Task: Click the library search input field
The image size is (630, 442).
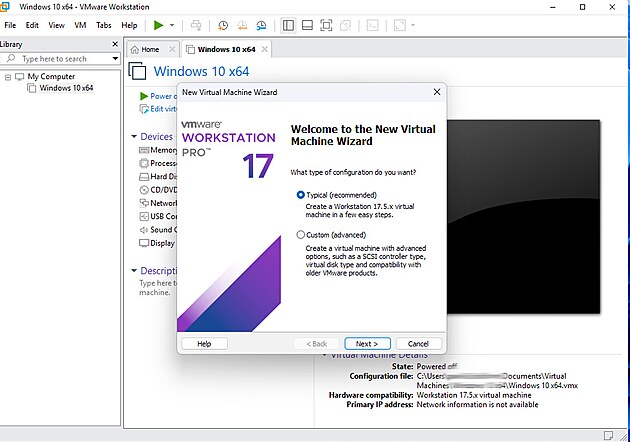Action: [58, 59]
